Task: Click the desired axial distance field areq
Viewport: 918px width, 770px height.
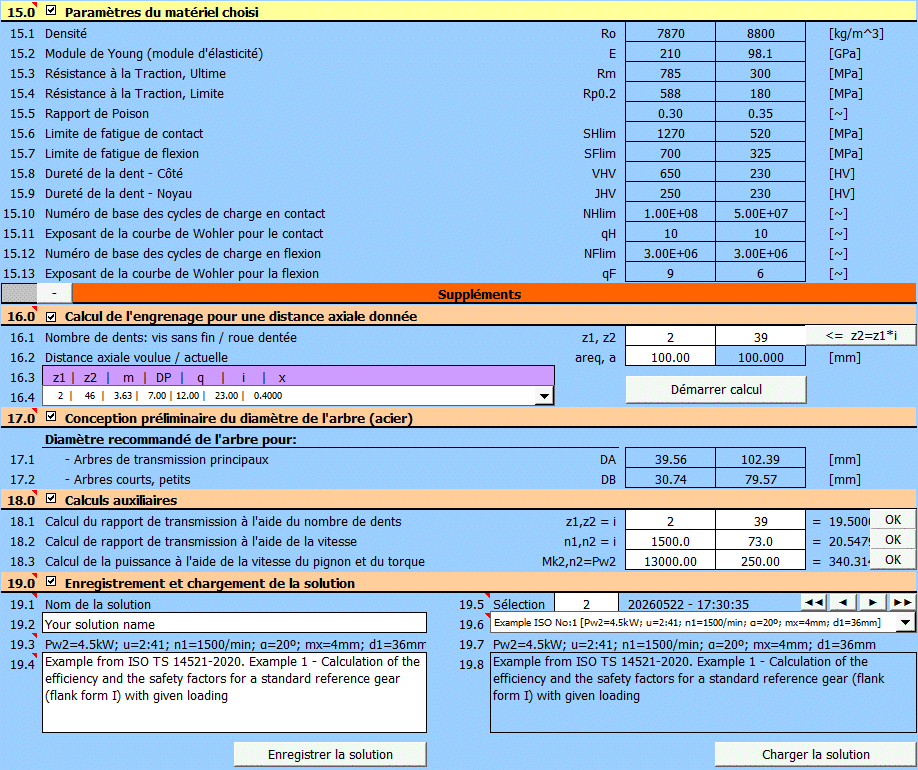Action: [670, 357]
